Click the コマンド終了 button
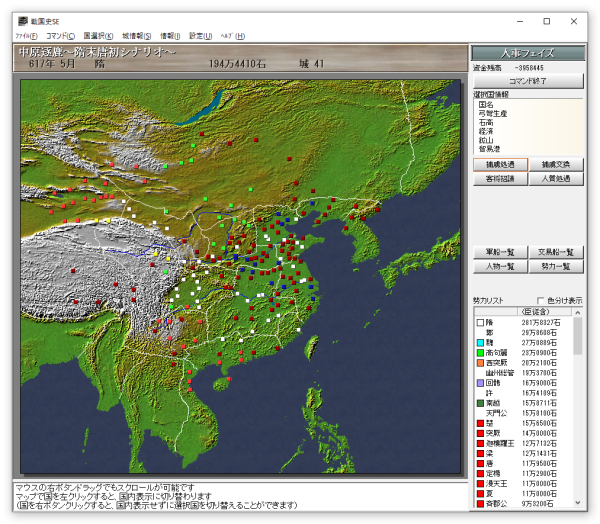This screenshot has width=600, height=524. tap(527, 82)
